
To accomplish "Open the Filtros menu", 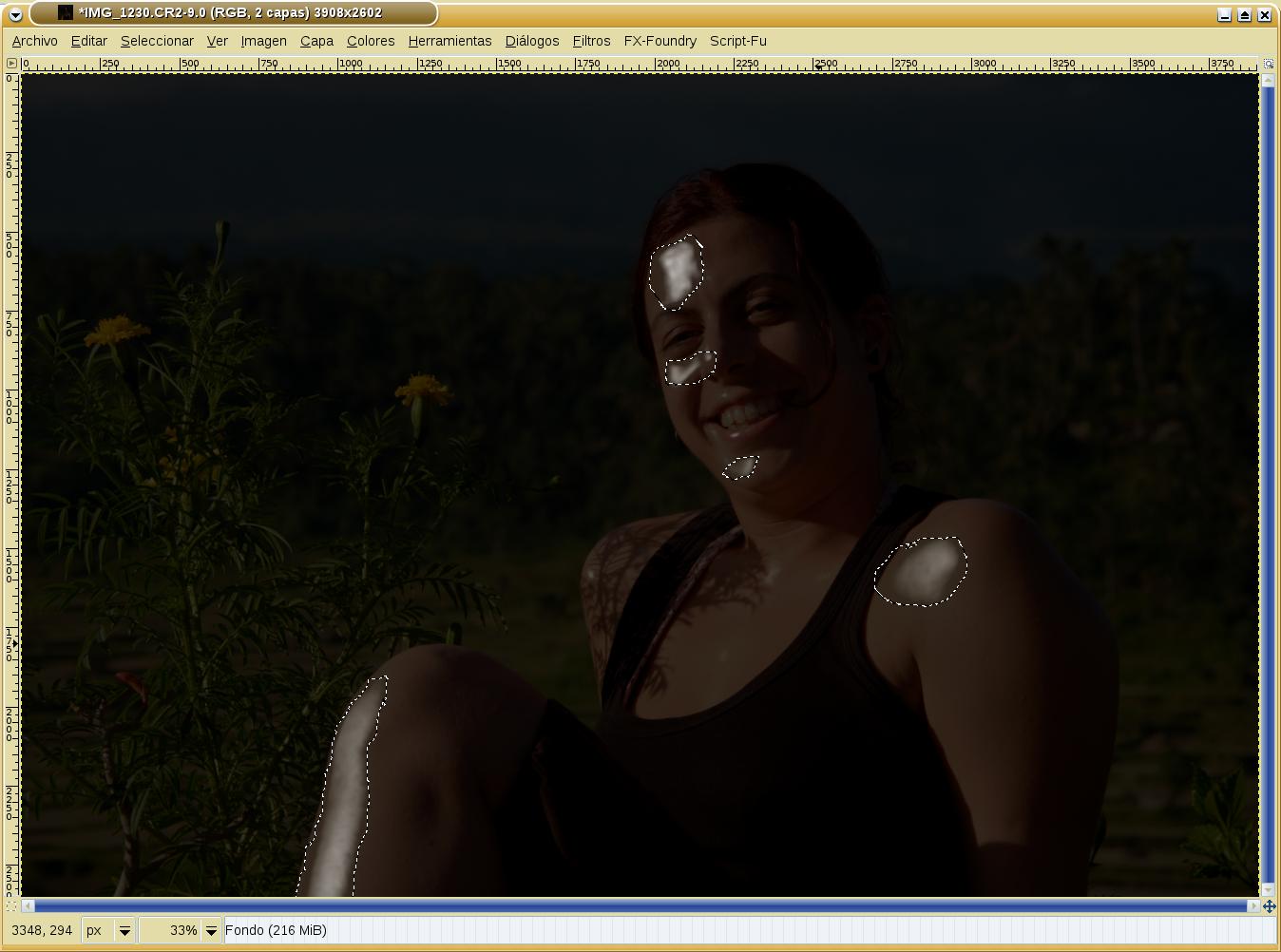I will click(x=591, y=41).
